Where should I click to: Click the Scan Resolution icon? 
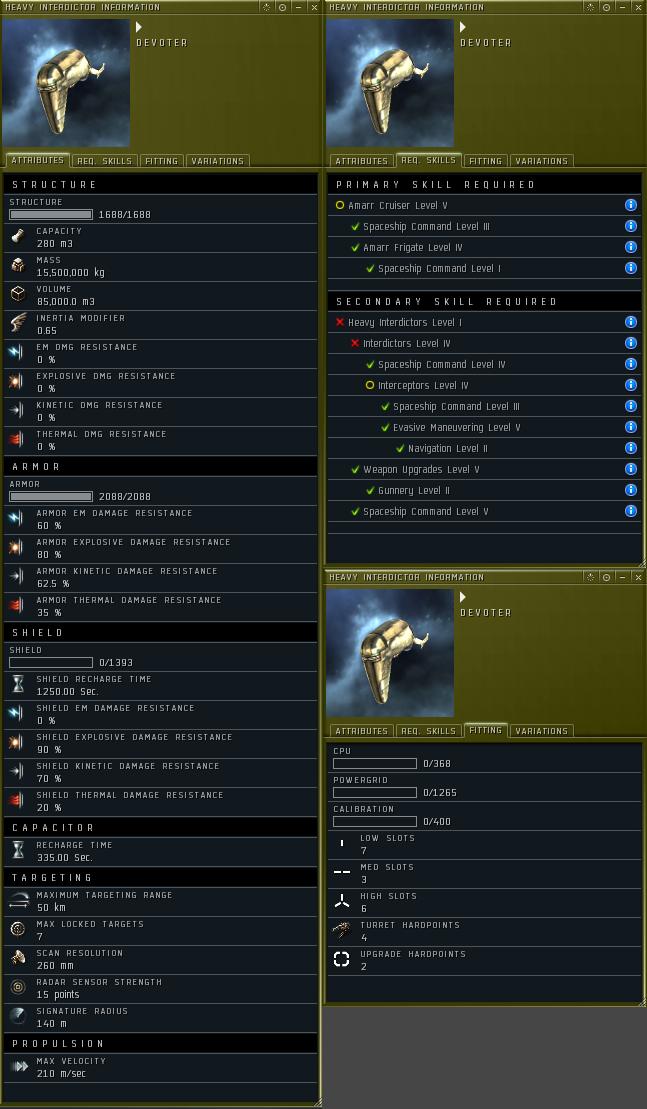18,958
